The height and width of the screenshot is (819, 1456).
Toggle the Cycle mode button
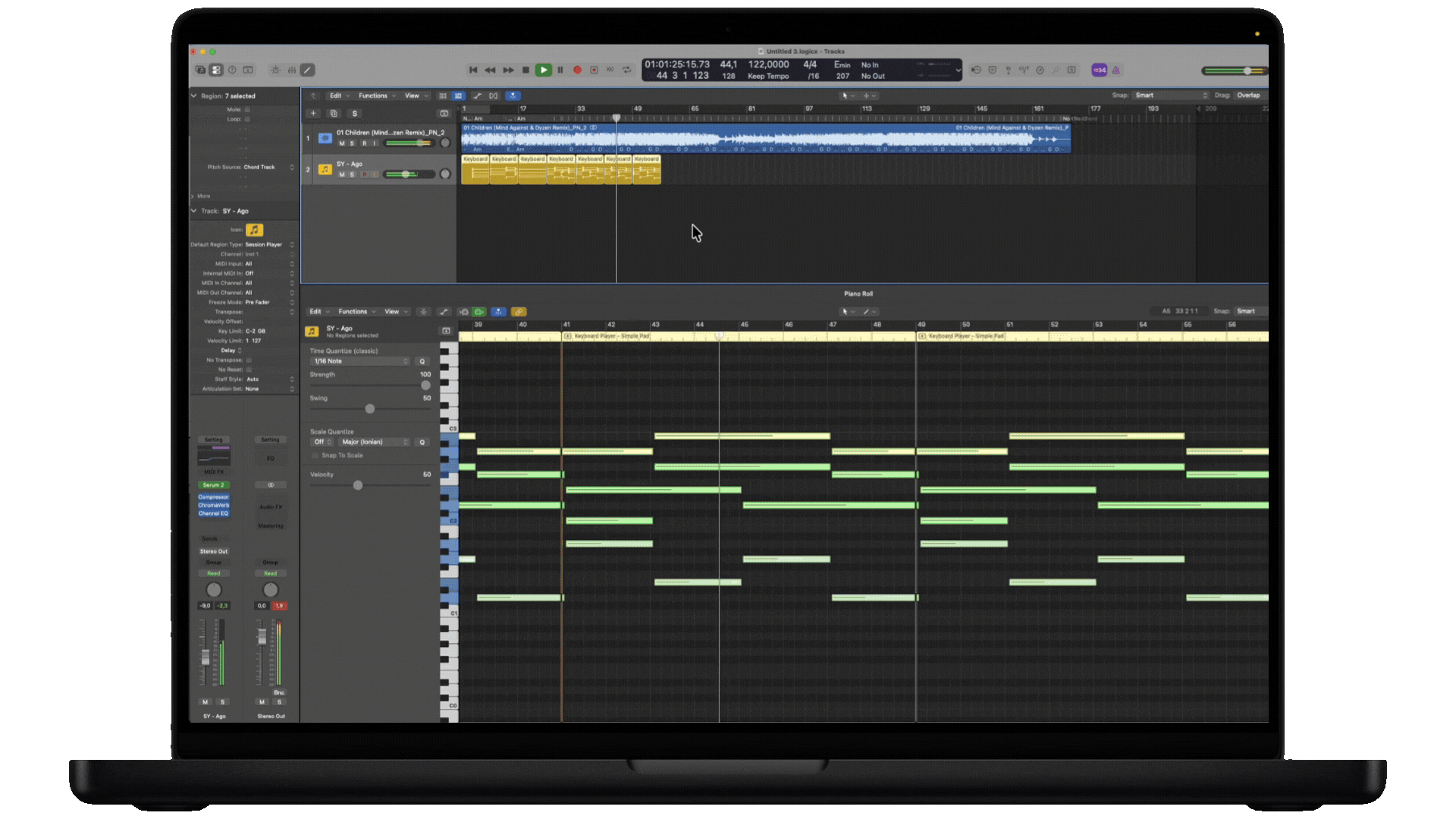pyautogui.click(x=626, y=70)
